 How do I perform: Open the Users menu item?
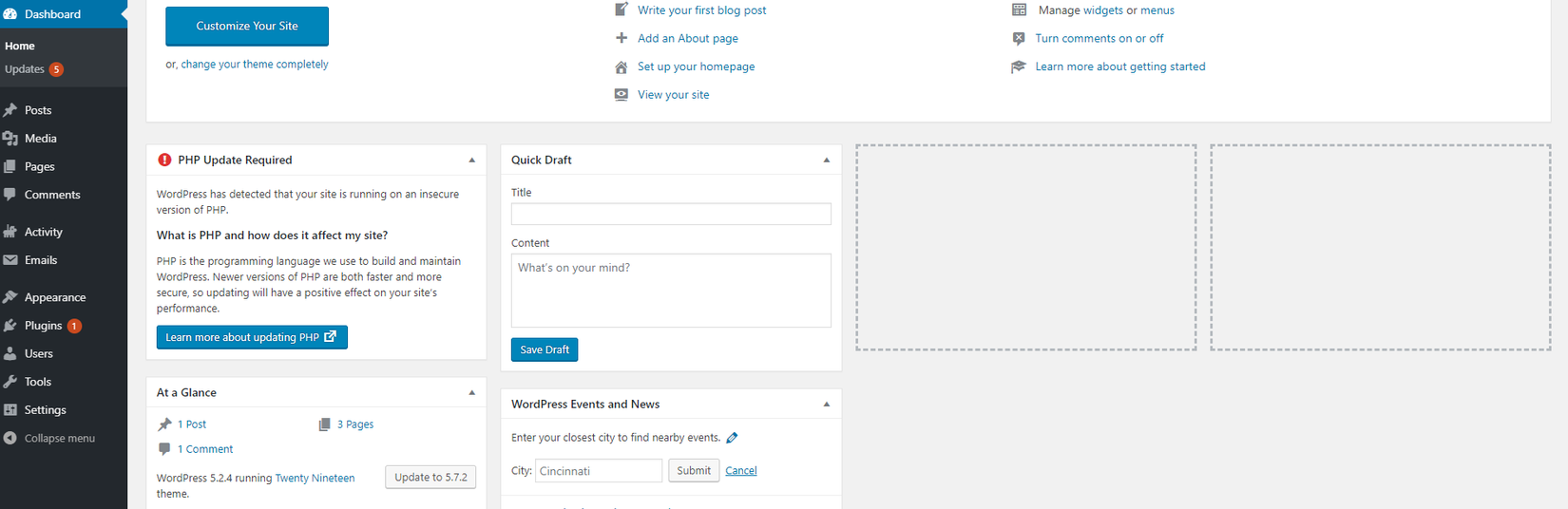click(39, 353)
